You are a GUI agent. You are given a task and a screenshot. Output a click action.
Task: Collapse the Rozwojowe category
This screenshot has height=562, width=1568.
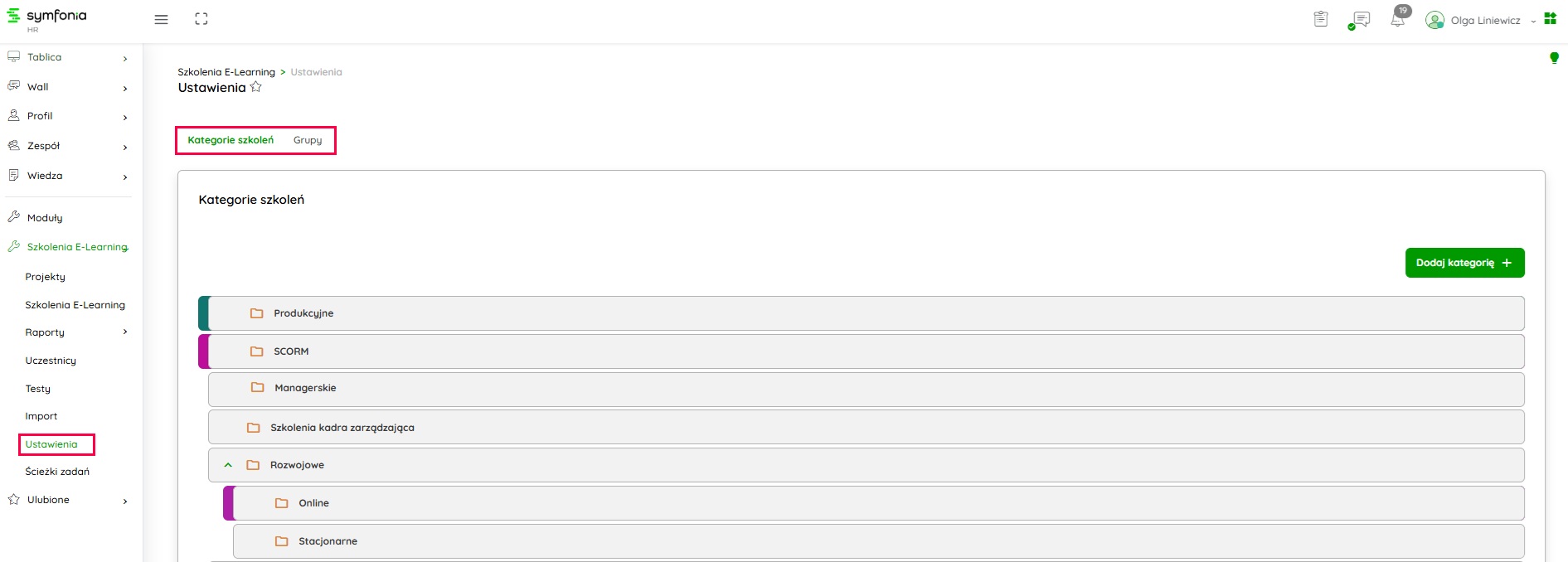coord(228,465)
